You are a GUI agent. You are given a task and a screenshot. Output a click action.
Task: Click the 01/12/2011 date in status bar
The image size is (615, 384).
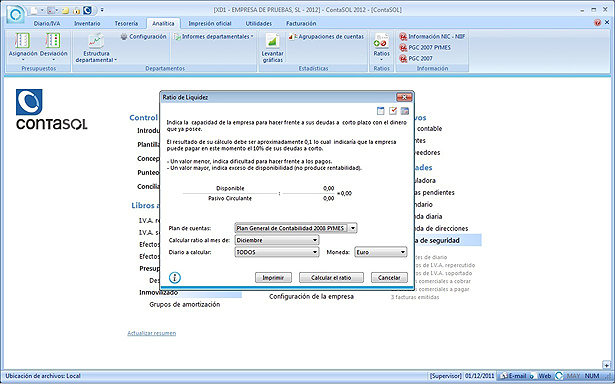click(x=480, y=376)
